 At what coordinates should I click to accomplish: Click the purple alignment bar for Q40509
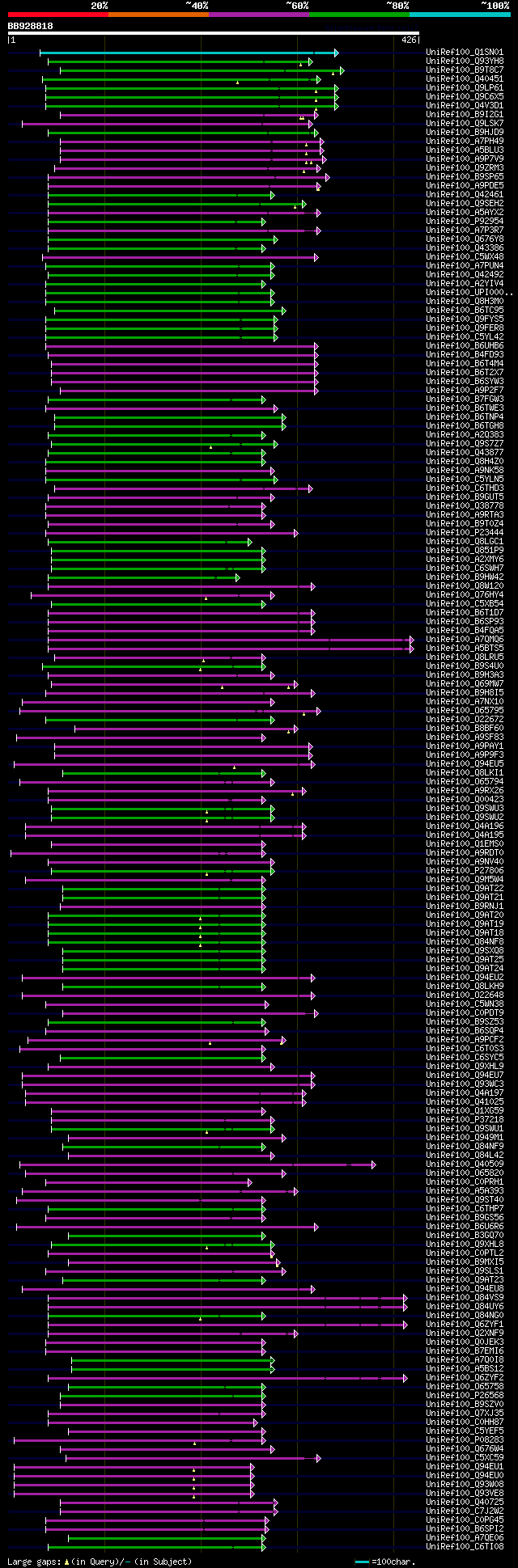click(197, 1164)
